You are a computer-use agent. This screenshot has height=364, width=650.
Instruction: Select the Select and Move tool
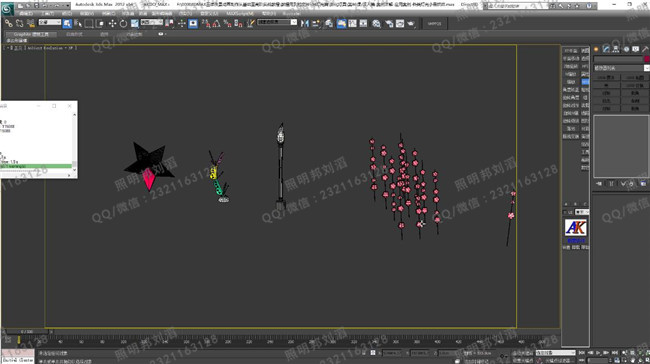112,24
